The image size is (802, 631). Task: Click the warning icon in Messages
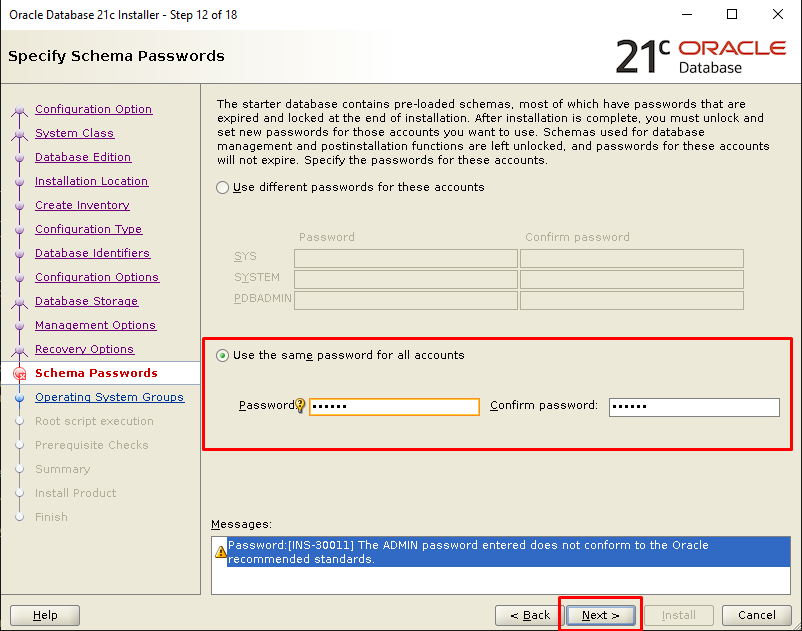tap(220, 552)
